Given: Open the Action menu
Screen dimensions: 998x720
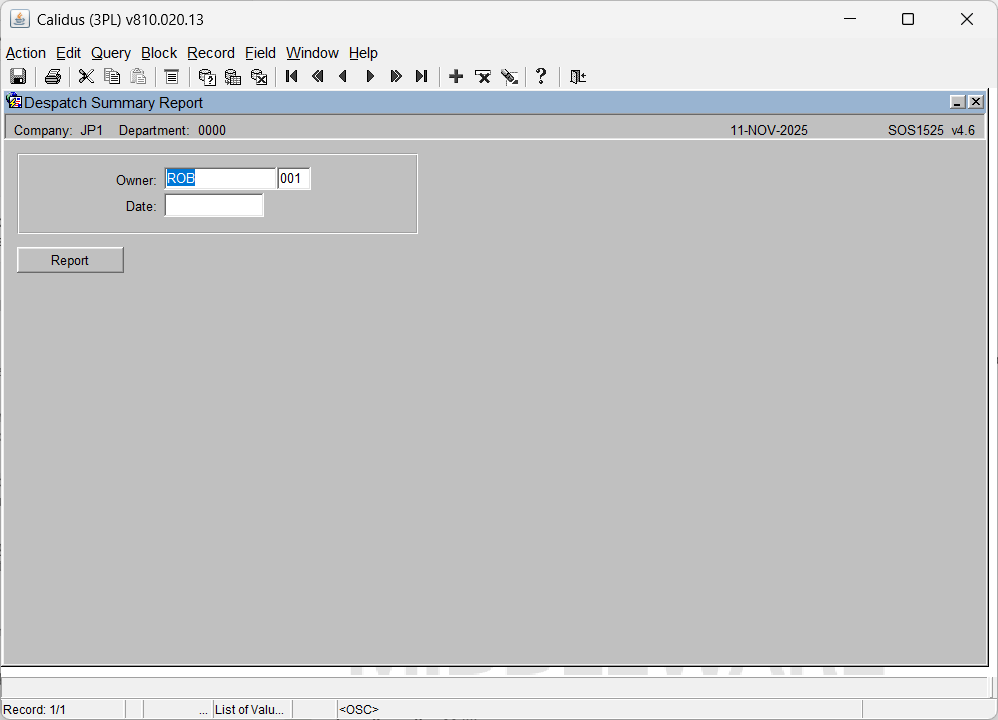Looking at the screenshot, I should [x=26, y=53].
